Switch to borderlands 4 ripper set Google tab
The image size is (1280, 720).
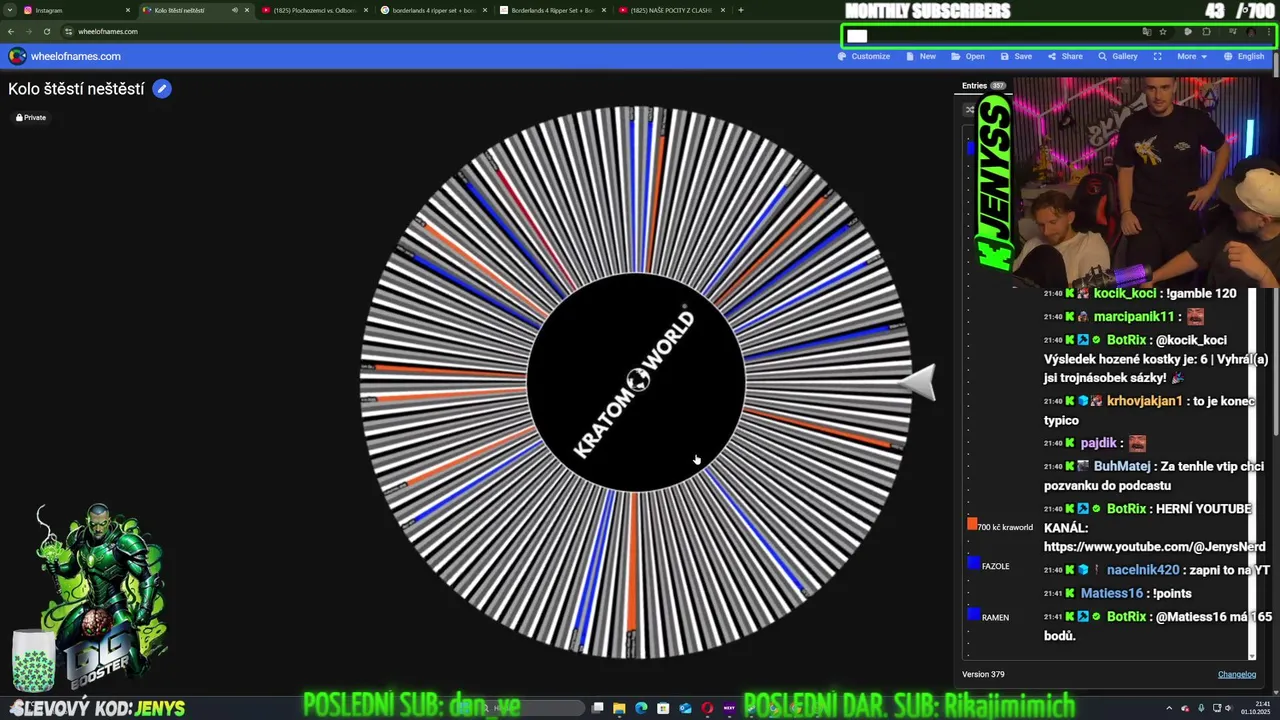click(x=434, y=10)
